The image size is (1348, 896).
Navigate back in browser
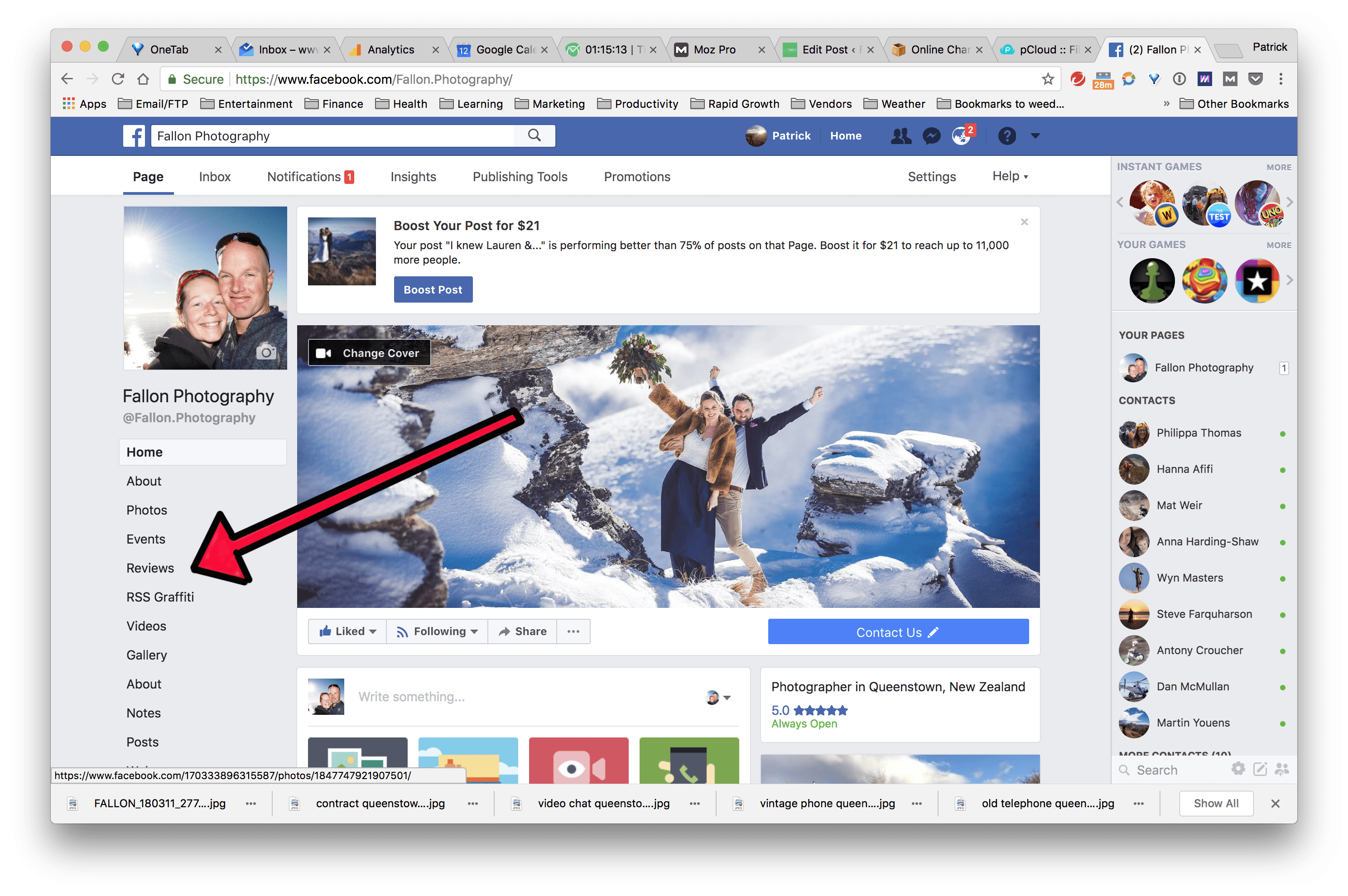67,79
